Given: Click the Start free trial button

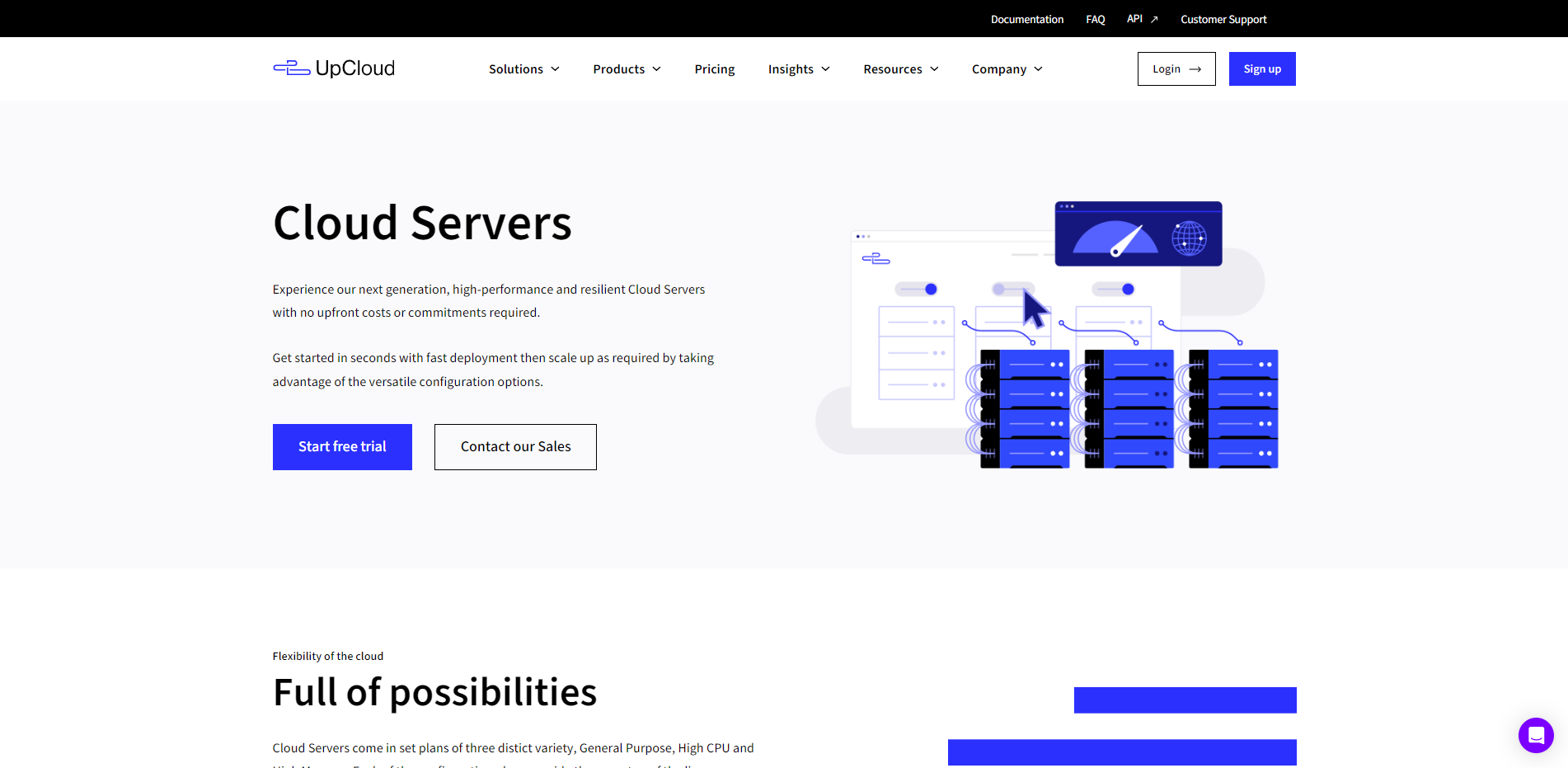Looking at the screenshot, I should coord(342,447).
